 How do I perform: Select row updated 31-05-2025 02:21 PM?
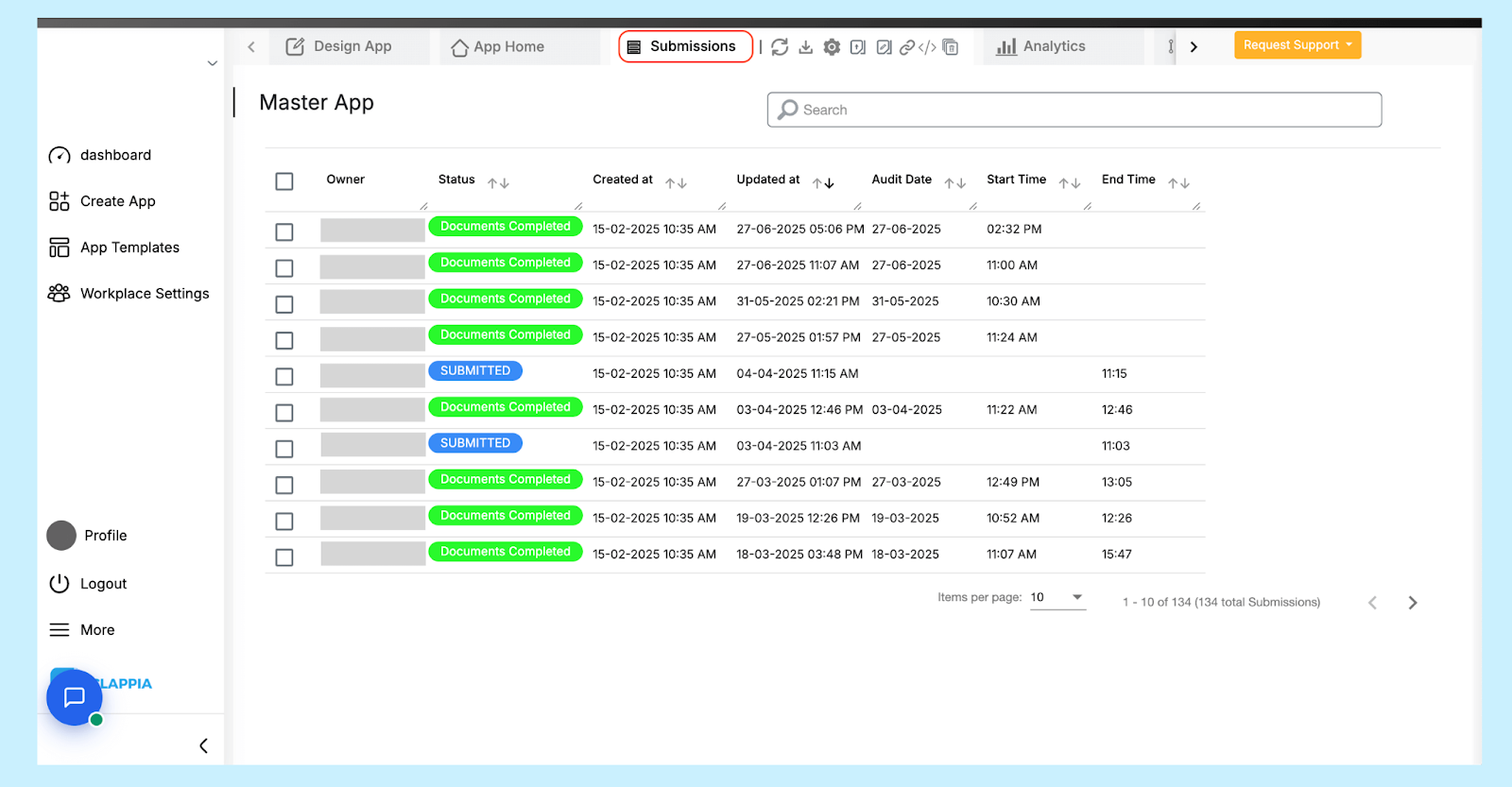coord(284,304)
